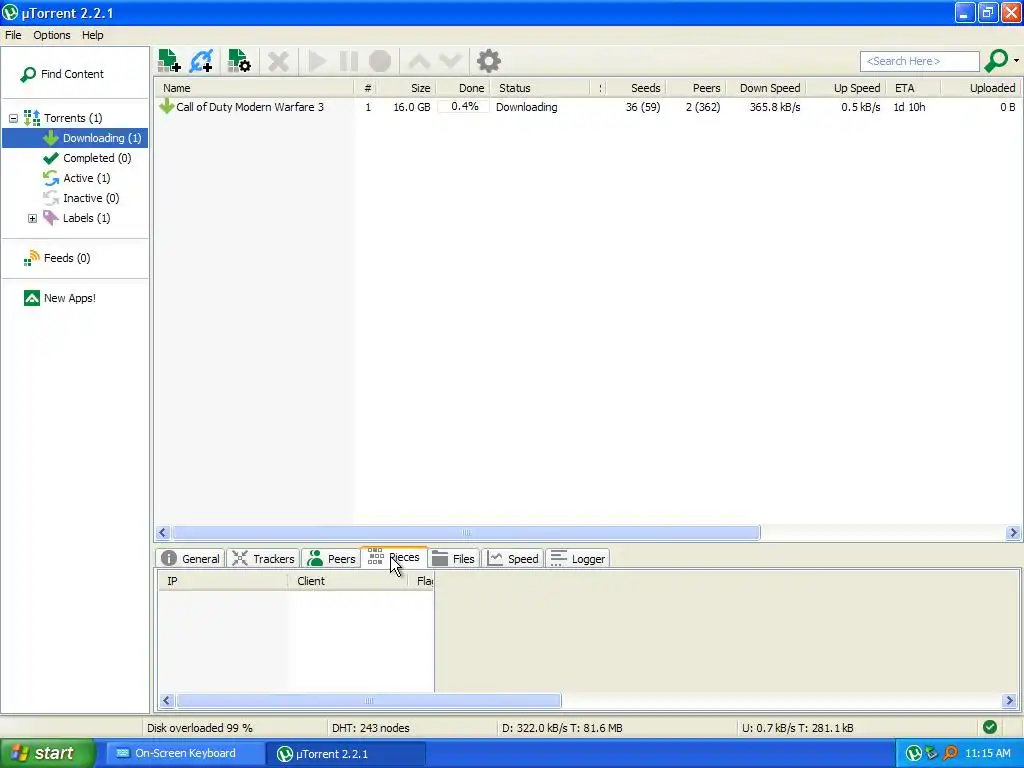Click the Stop torrent icon

point(380,61)
